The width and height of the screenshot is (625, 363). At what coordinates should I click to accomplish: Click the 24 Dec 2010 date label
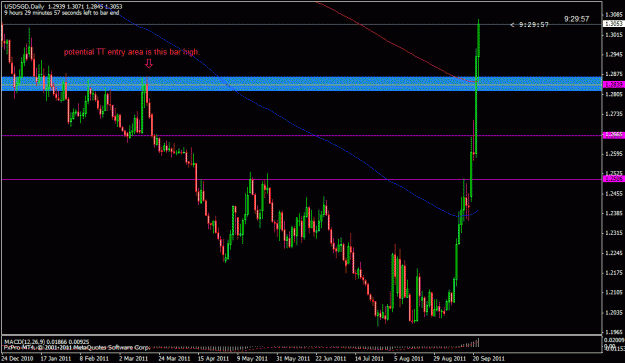point(17,358)
